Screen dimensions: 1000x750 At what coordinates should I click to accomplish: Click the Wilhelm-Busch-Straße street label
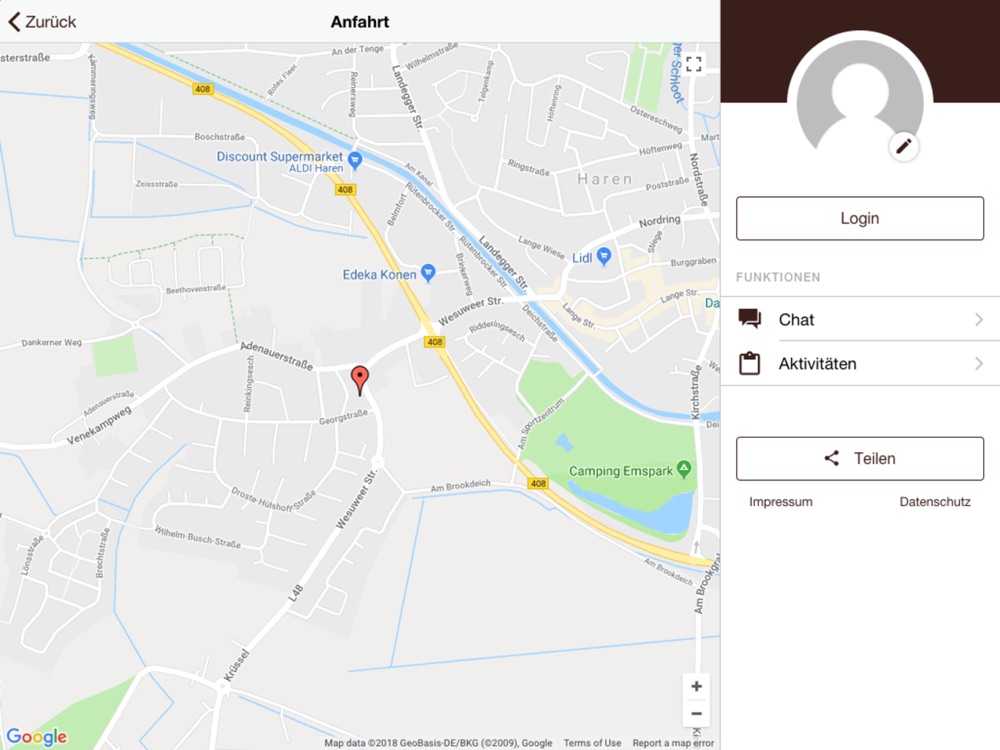(198, 536)
